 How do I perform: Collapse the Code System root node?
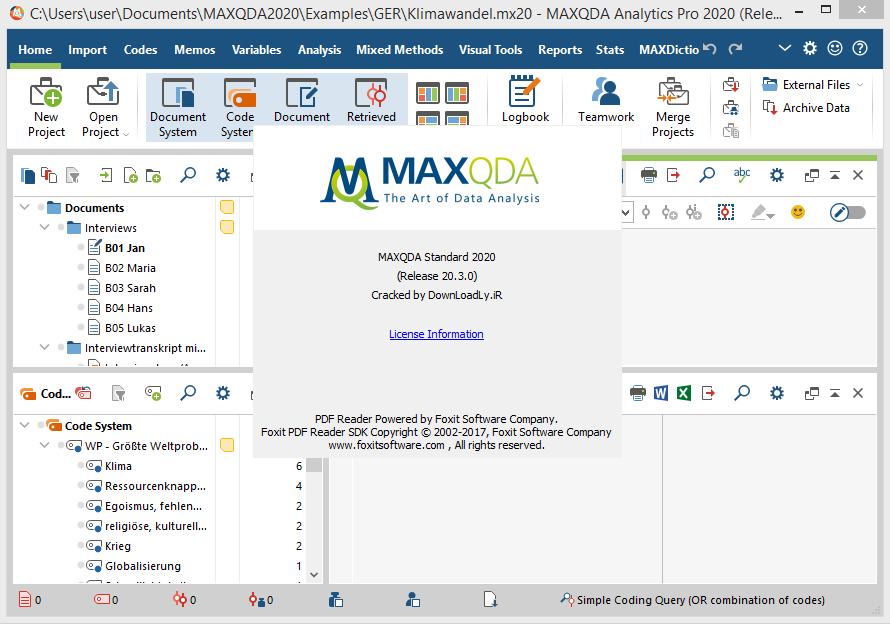[24, 425]
